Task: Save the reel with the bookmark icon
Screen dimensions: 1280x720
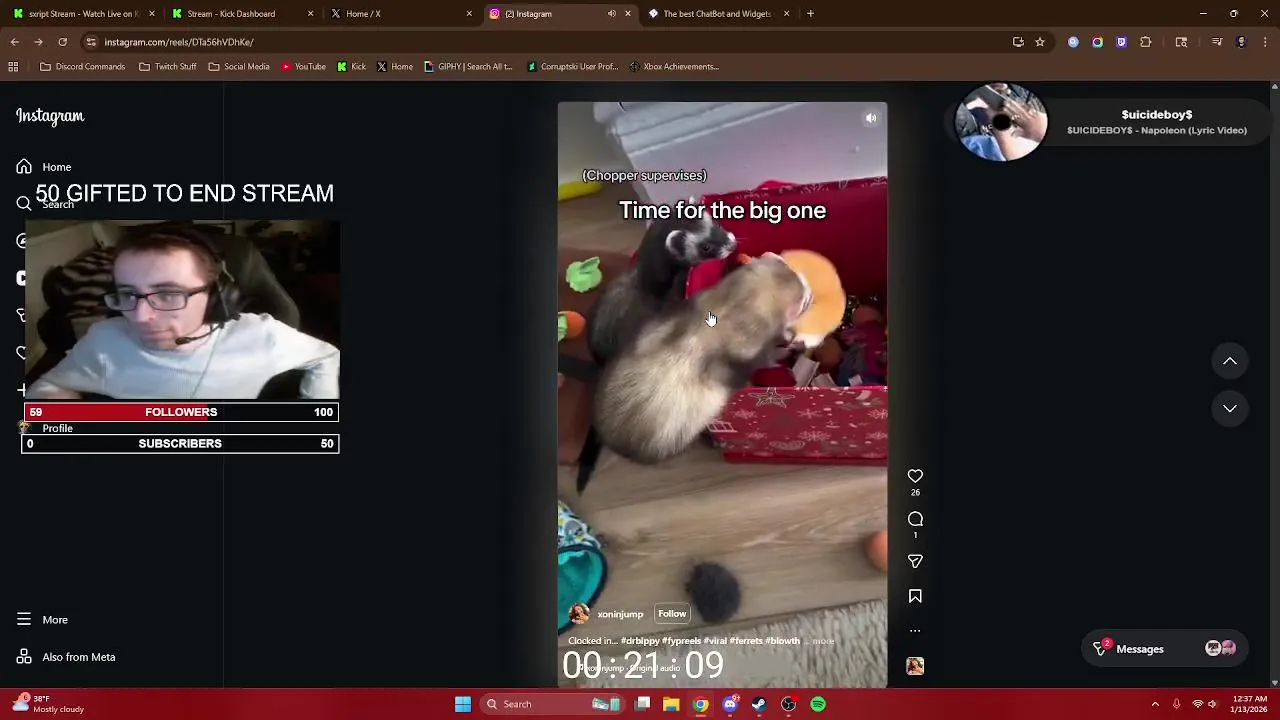Action: tap(915, 596)
